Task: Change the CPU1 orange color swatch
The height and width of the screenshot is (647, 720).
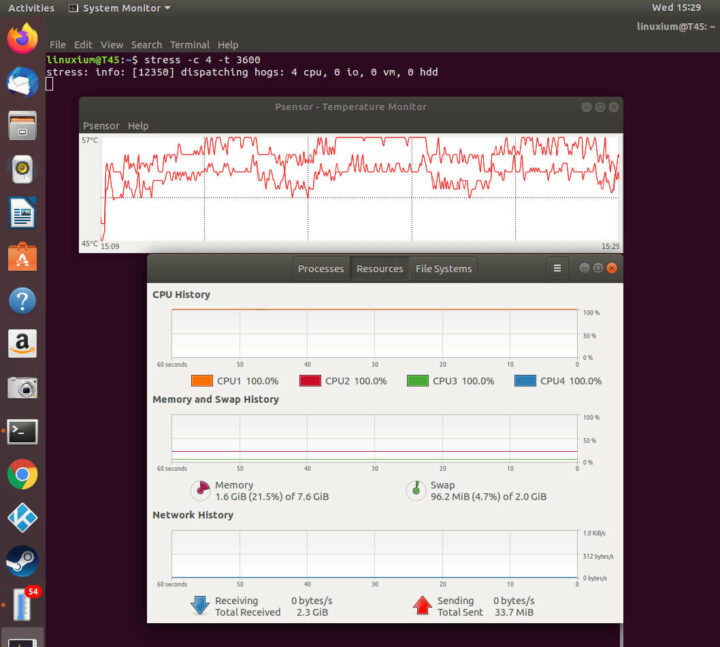Action: (x=201, y=381)
